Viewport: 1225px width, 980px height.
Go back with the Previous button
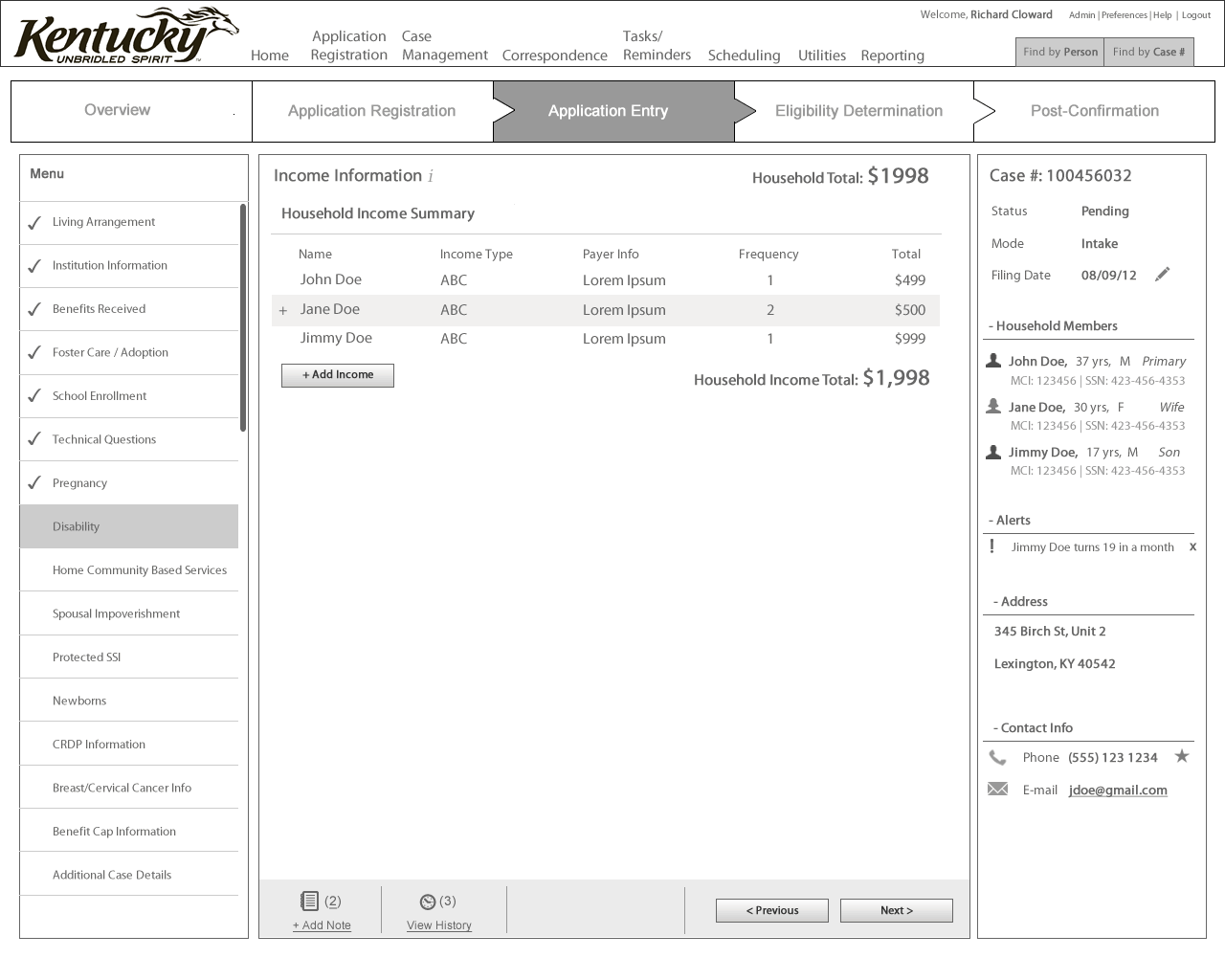point(772,910)
